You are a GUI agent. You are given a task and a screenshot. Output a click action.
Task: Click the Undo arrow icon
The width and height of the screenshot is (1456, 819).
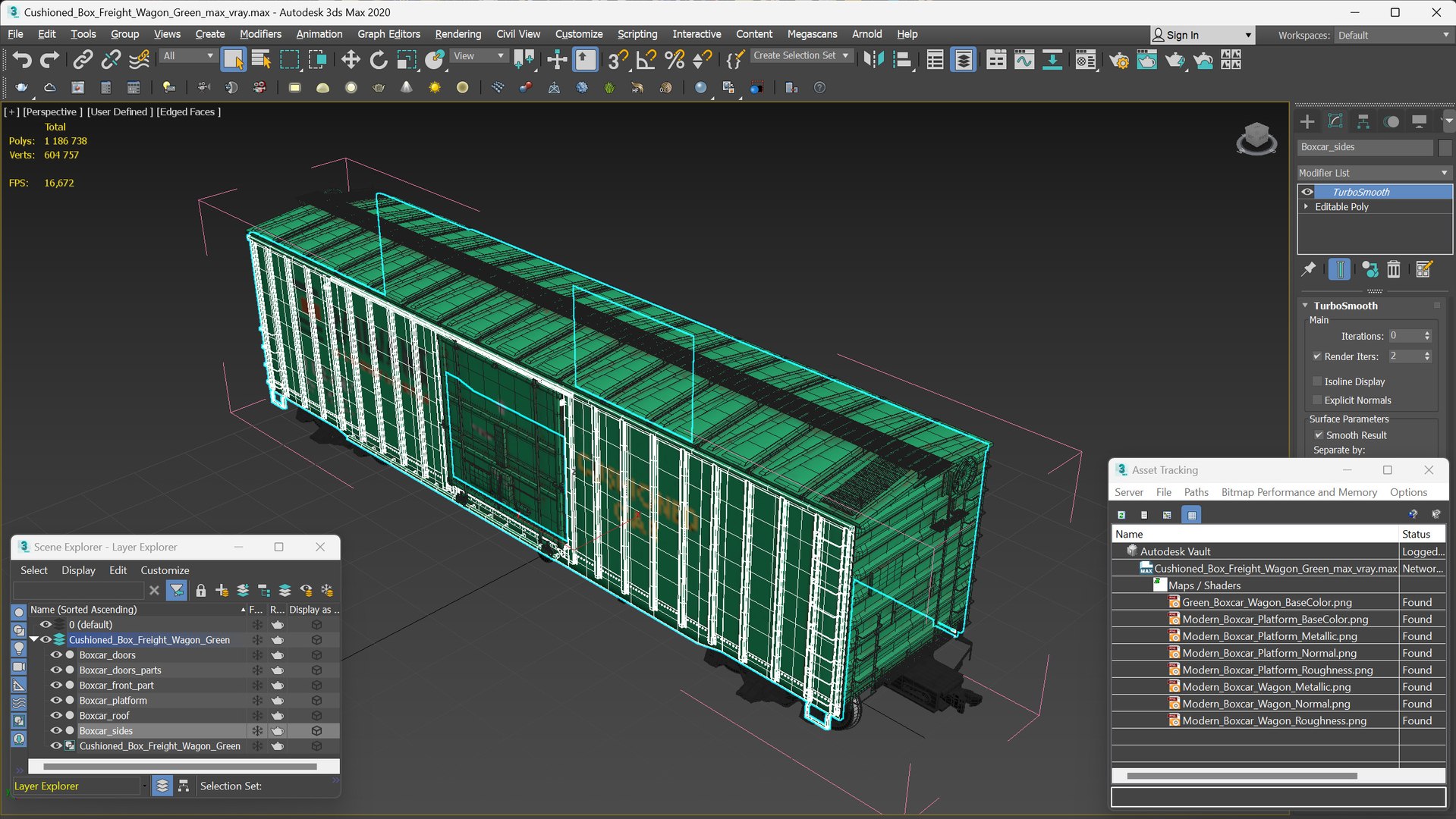pos(22,60)
